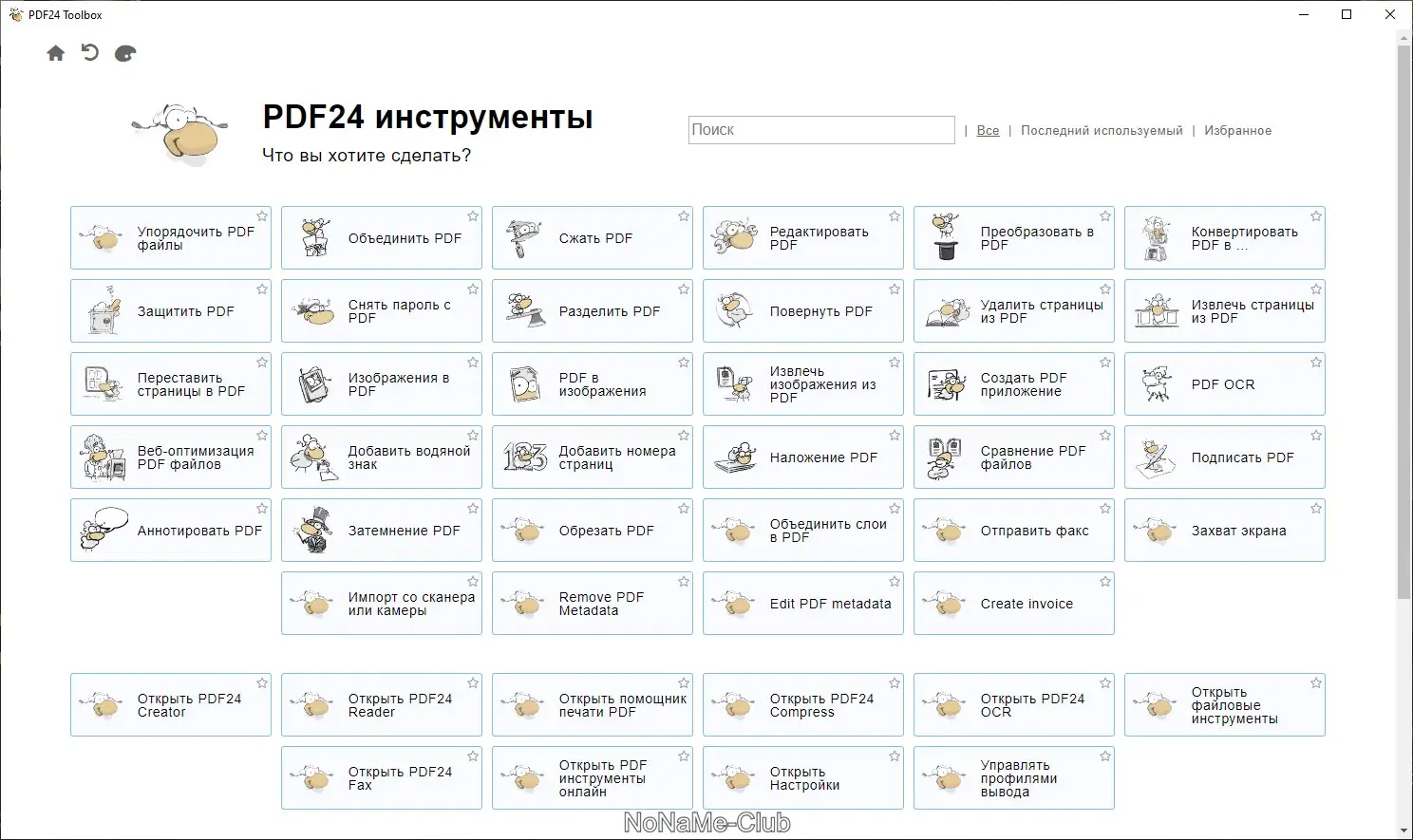The height and width of the screenshot is (840, 1413).
Task: Open the Переставить страницы в PDF tool
Action: 171,384
